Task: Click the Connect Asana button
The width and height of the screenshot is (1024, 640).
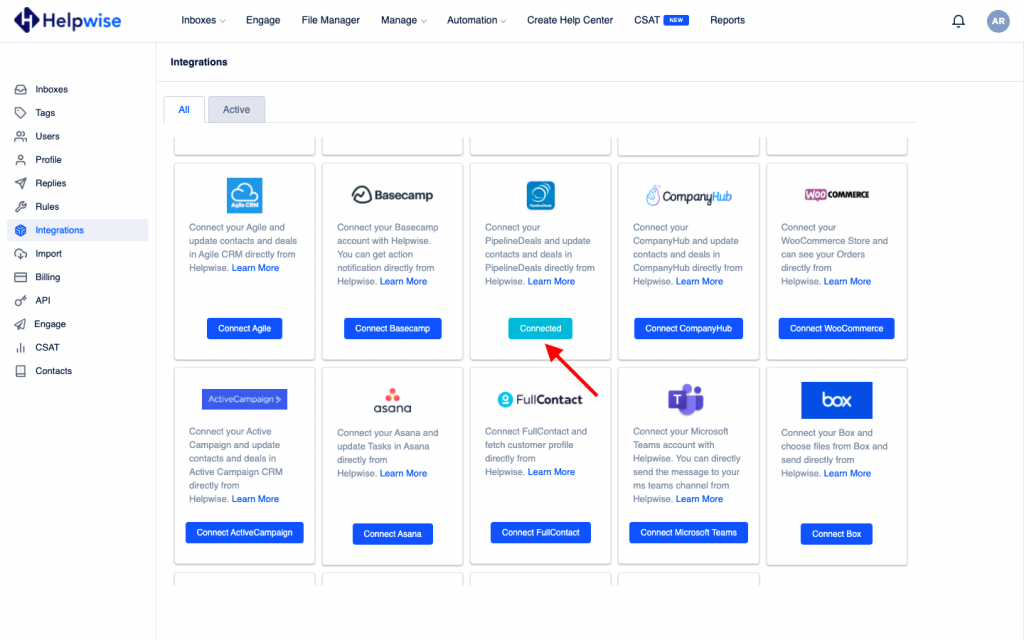Action: [392, 534]
